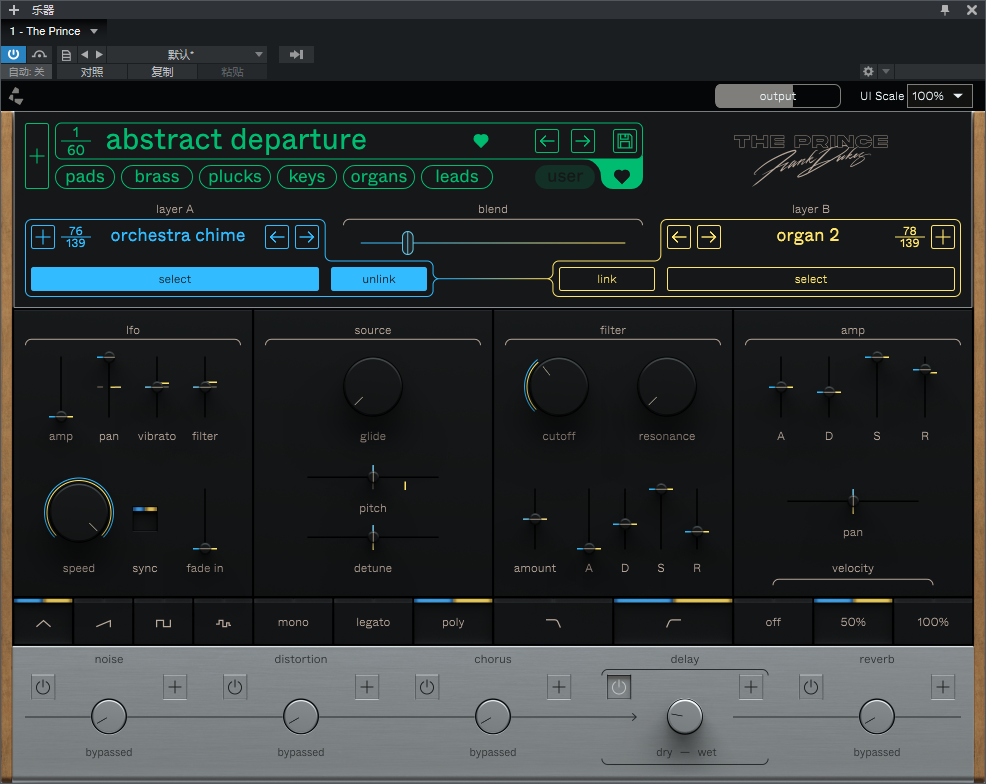Select the pads category tab
This screenshot has width=986, height=784.
click(x=85, y=177)
